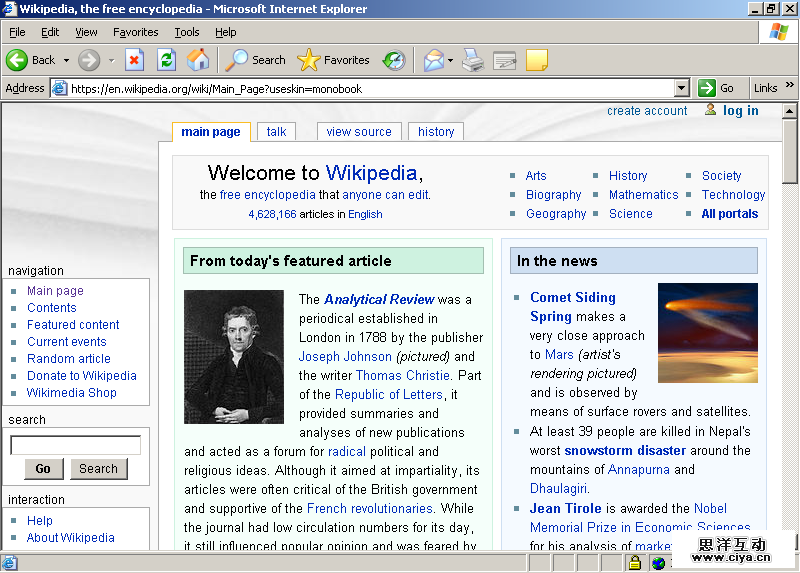The image size is (800, 573).
Task: Expand the Back button history dropdown
Action: tap(66, 60)
